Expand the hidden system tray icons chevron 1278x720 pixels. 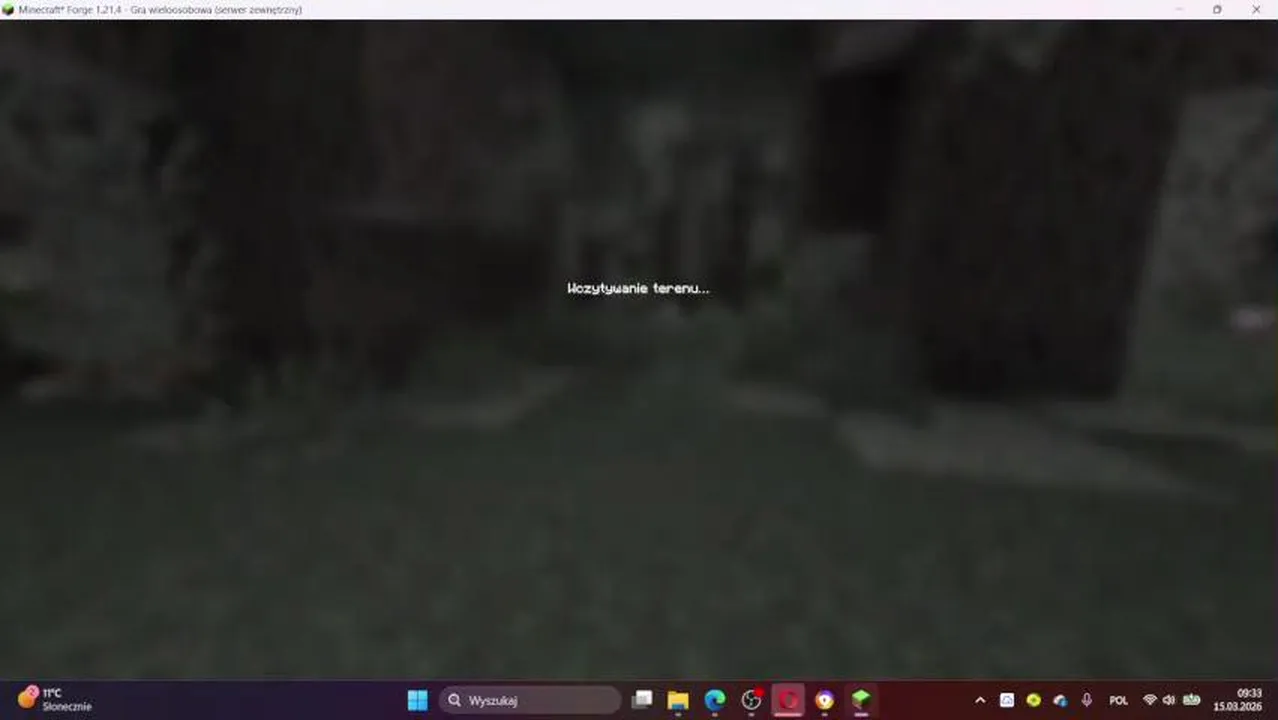tap(980, 700)
